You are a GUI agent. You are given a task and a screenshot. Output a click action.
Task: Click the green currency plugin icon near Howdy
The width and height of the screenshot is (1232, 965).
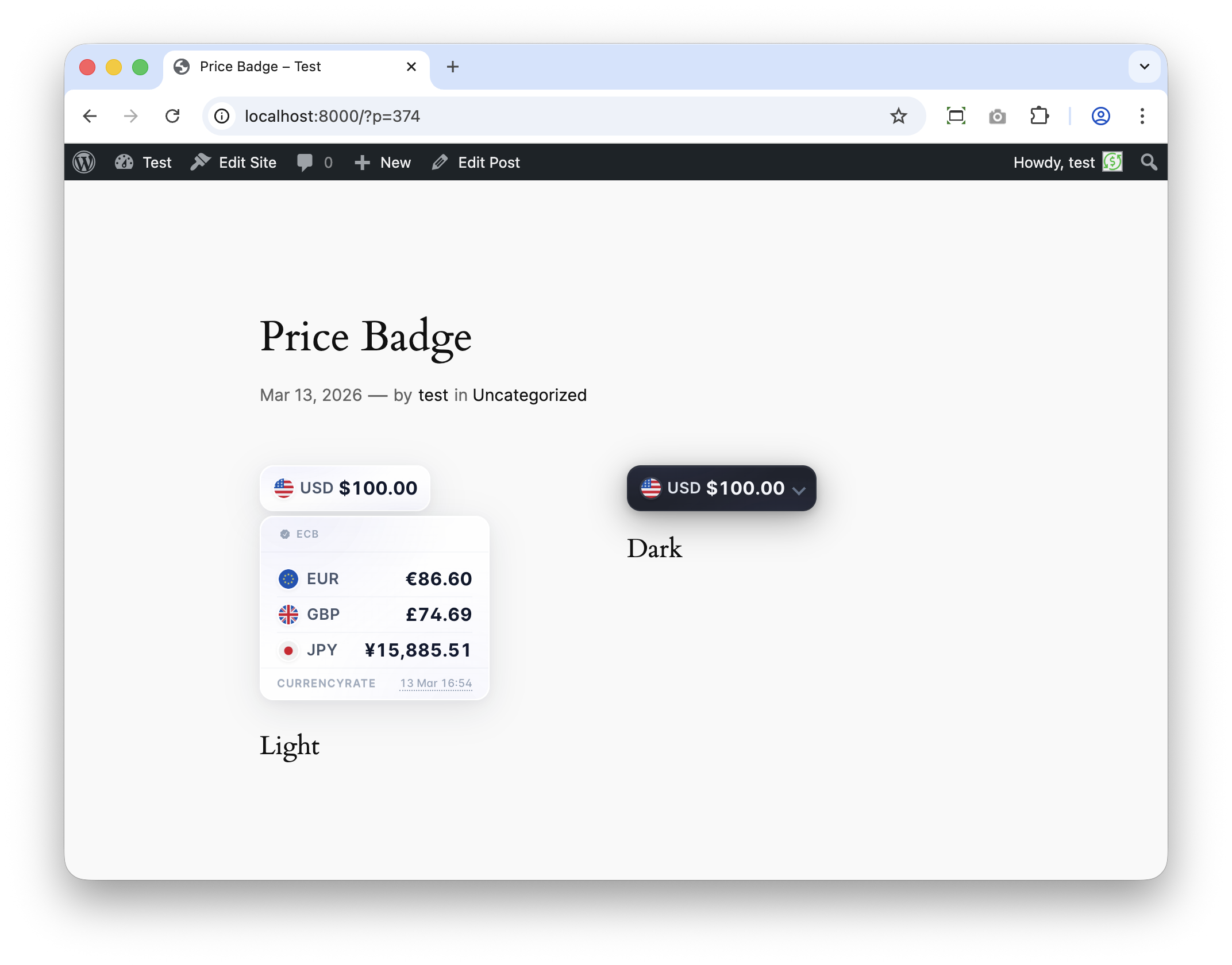1113,162
